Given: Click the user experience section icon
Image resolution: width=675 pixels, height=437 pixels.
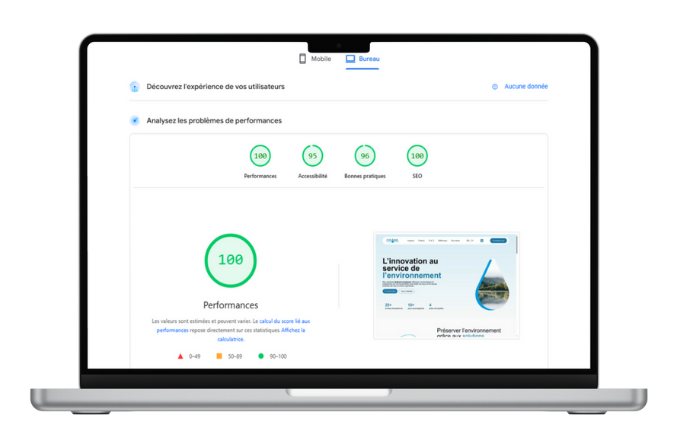Looking at the screenshot, I should pyautogui.click(x=135, y=87).
